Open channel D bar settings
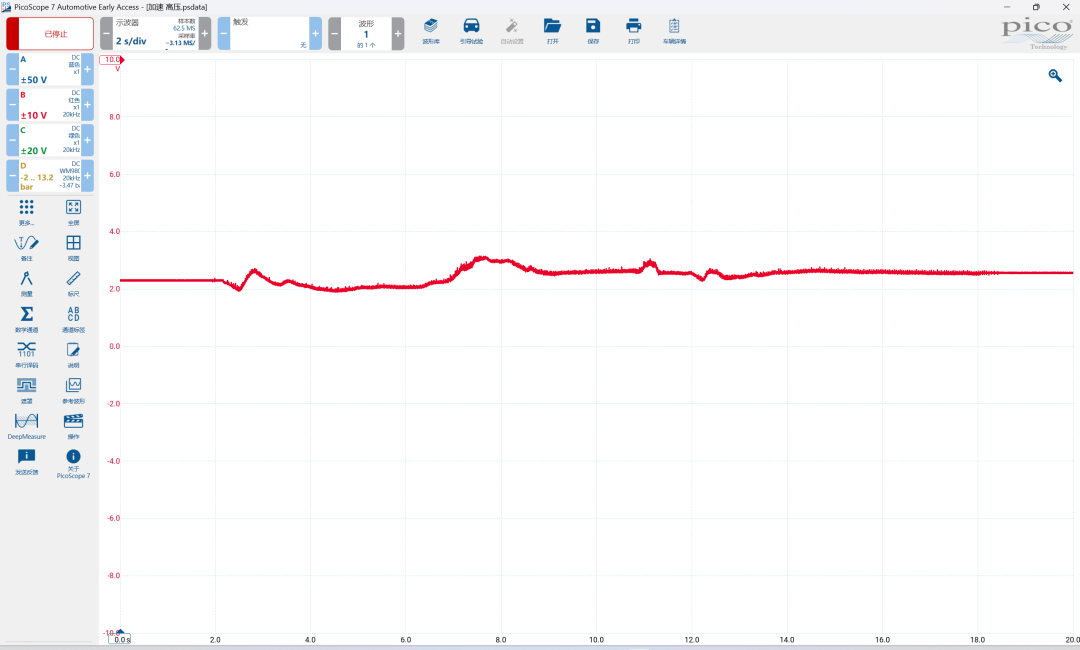1080x650 pixels. coord(50,176)
